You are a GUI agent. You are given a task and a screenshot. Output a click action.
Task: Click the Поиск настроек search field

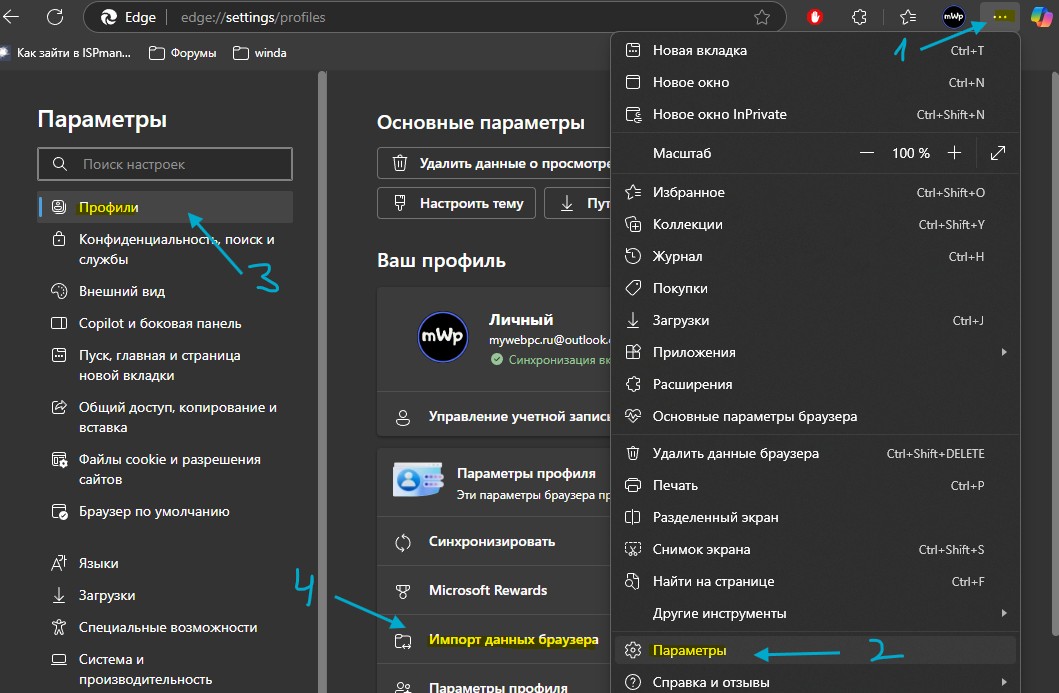165,164
